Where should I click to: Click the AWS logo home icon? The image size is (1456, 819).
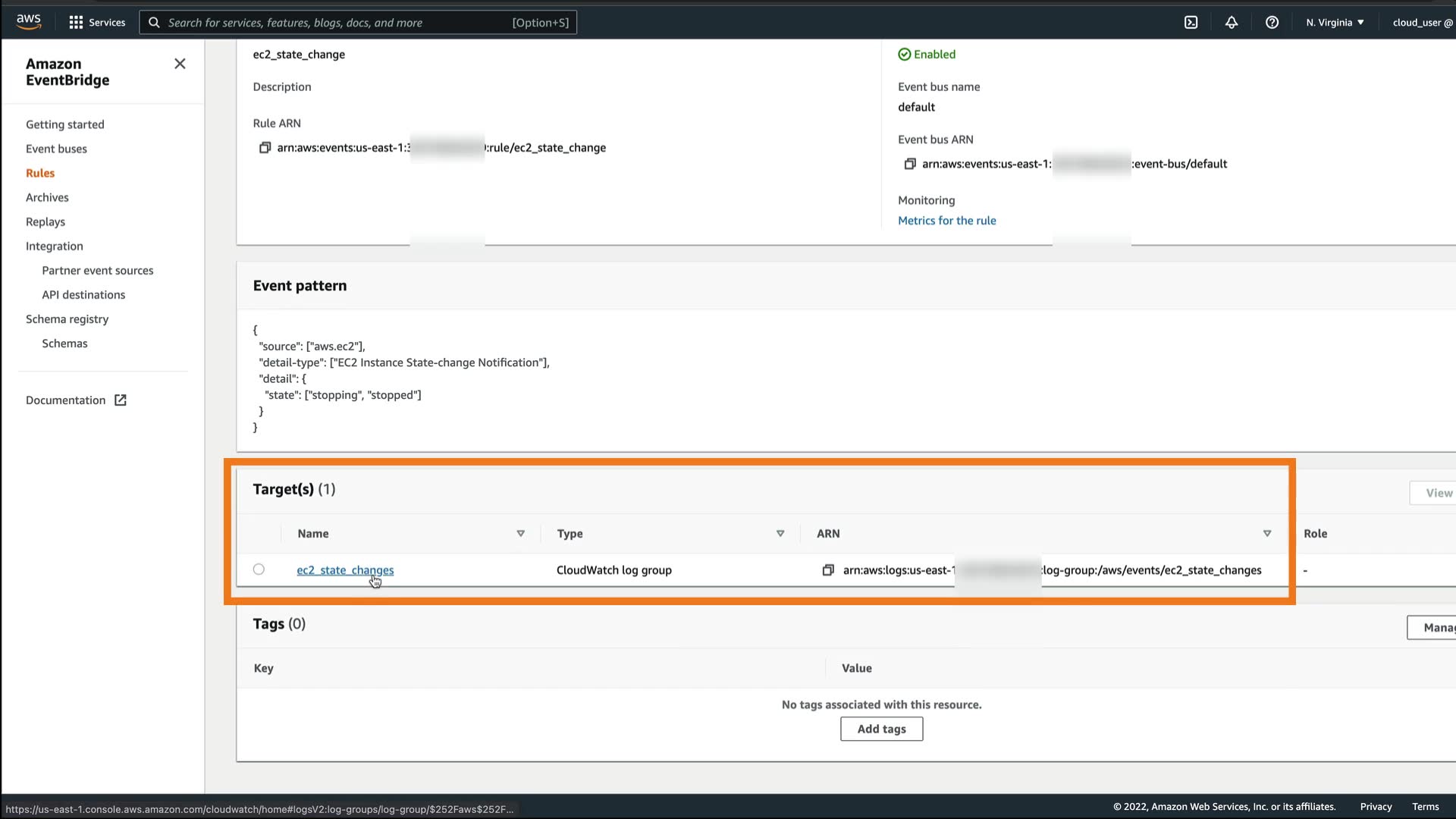pyautogui.click(x=28, y=21)
